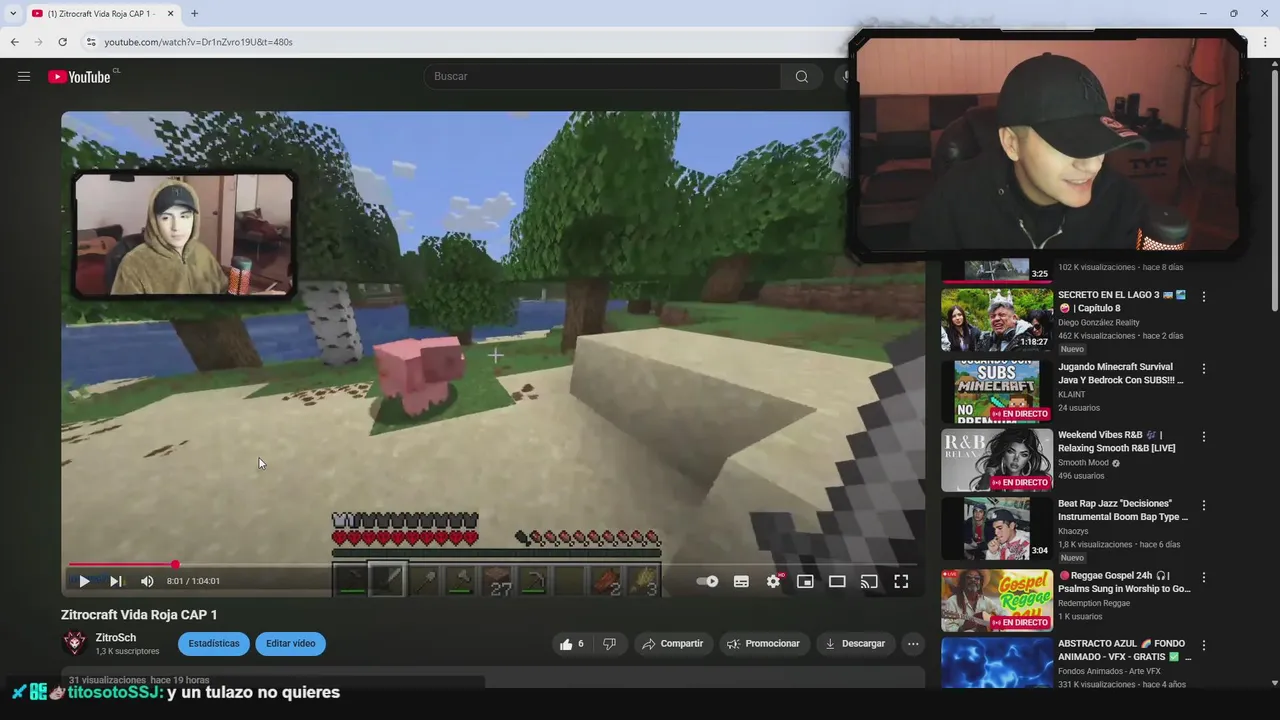Click the red playhead scrubber dot
Viewport: 1280px width, 720px height.
coord(175,565)
